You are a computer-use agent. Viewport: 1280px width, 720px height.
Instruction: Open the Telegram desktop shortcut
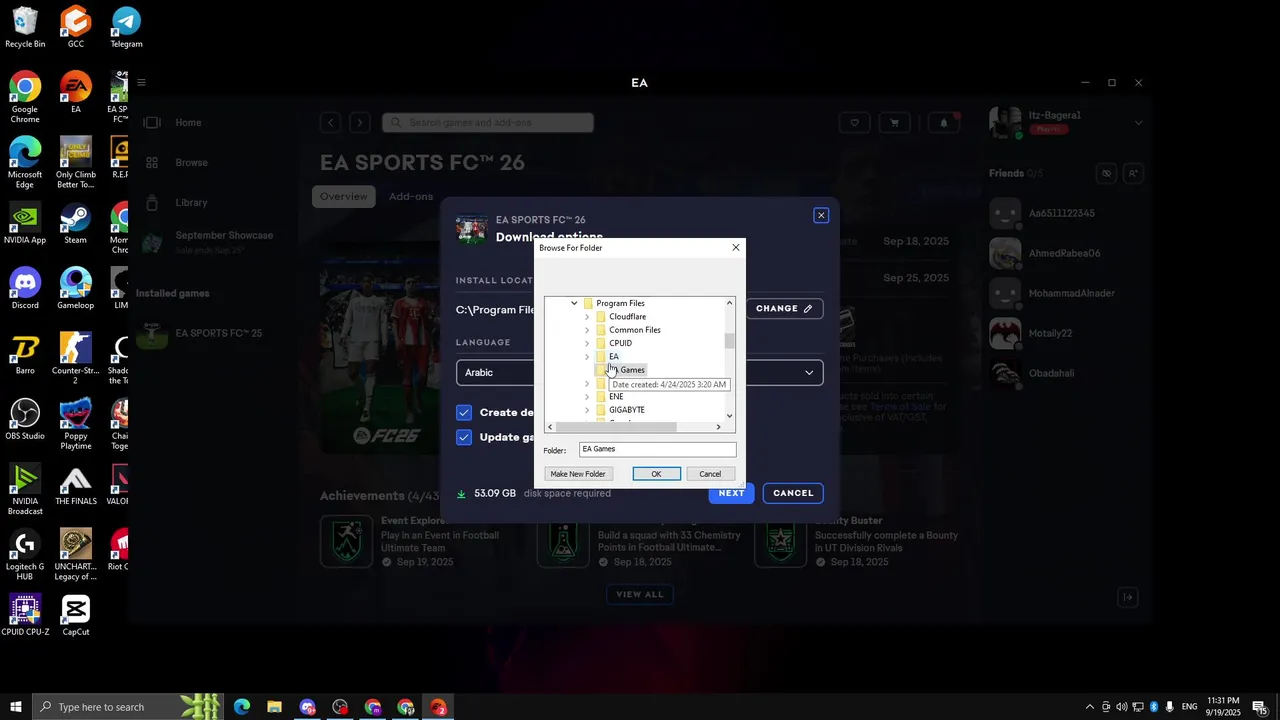click(x=126, y=28)
